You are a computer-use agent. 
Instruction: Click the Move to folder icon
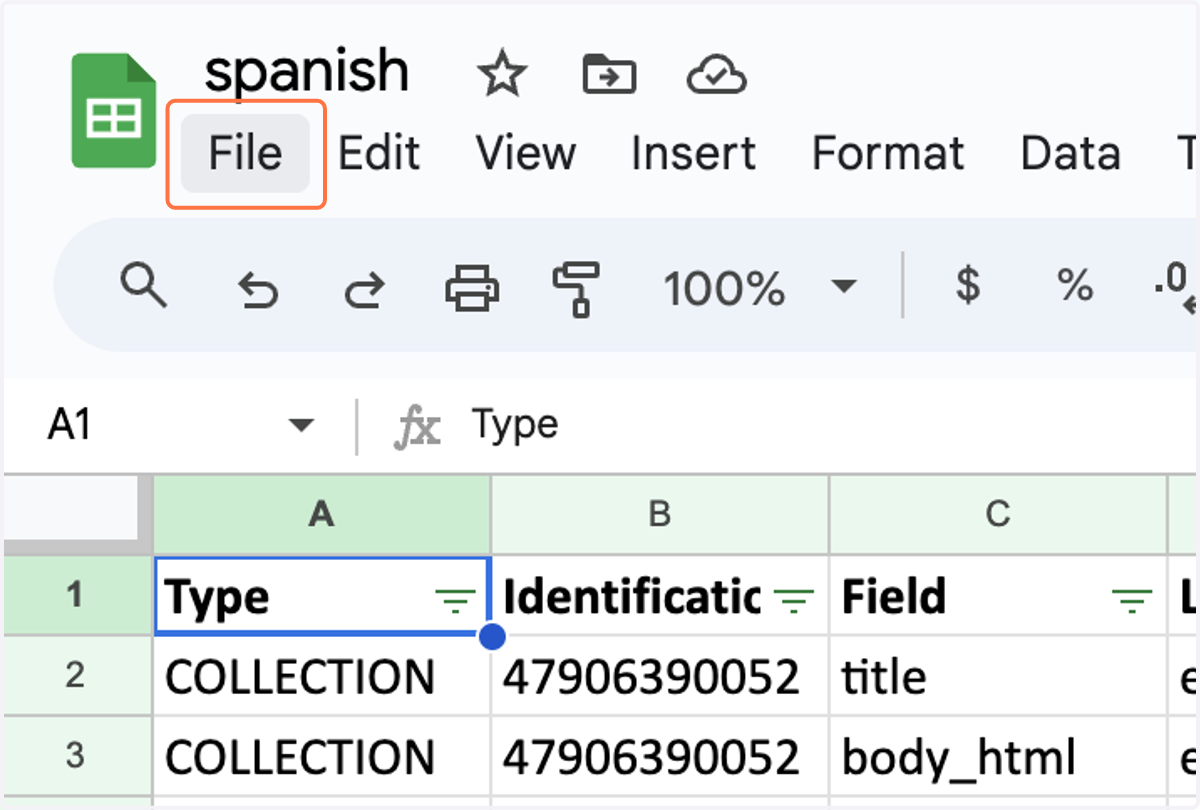[609, 74]
